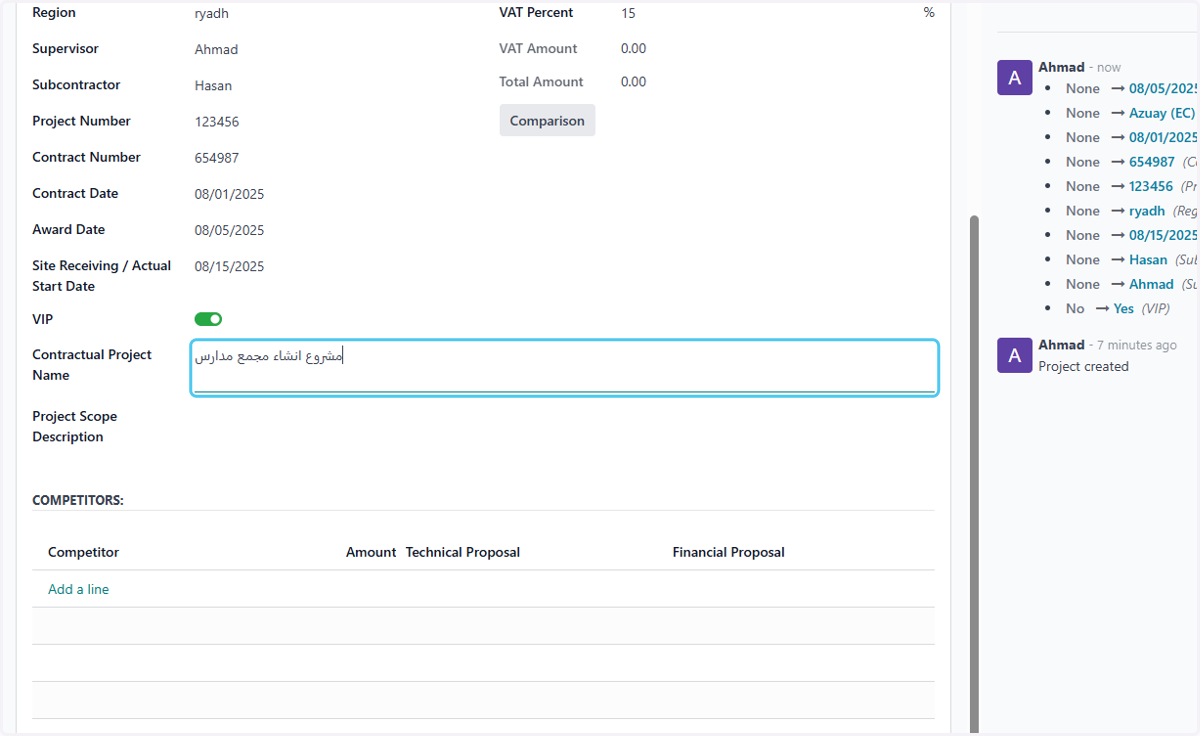Open the Site Receiving date 08/15/2025 field
Screen dimensions: 1200x736
(x=229, y=266)
